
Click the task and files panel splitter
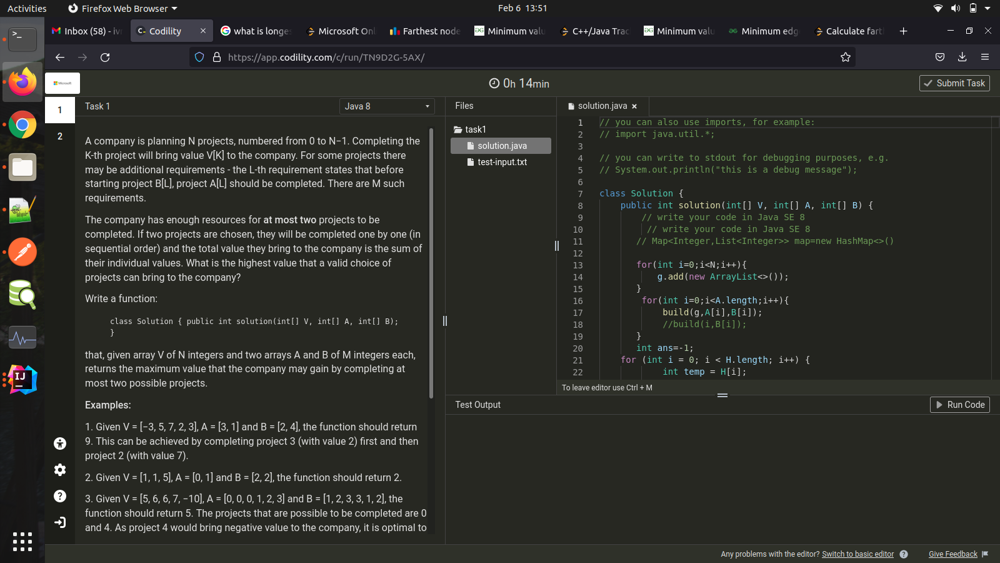pyautogui.click(x=445, y=321)
